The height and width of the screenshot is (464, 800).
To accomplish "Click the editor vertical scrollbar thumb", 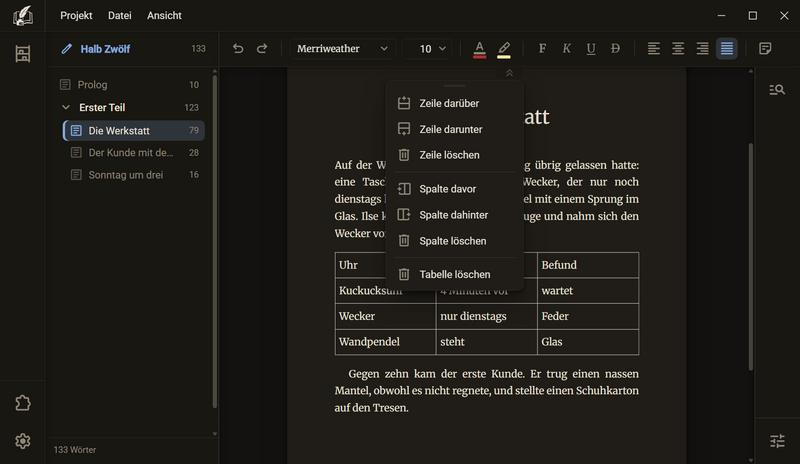I will click(x=751, y=257).
